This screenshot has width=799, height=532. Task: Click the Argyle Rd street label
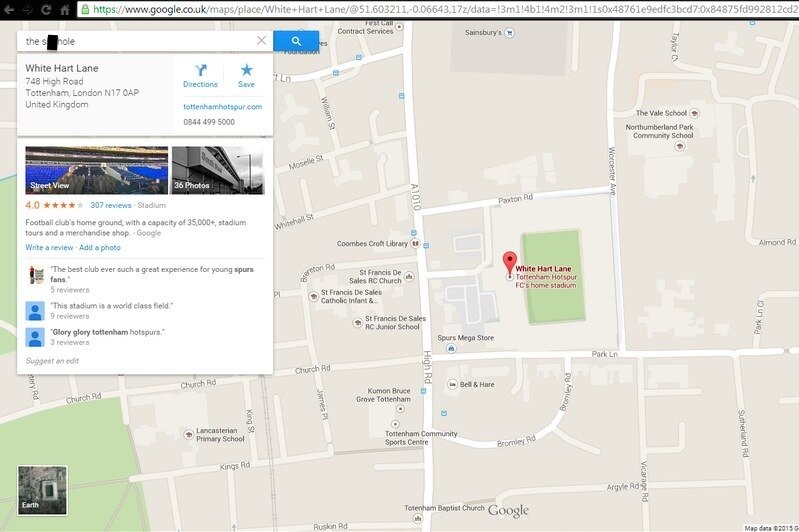[x=623, y=487]
